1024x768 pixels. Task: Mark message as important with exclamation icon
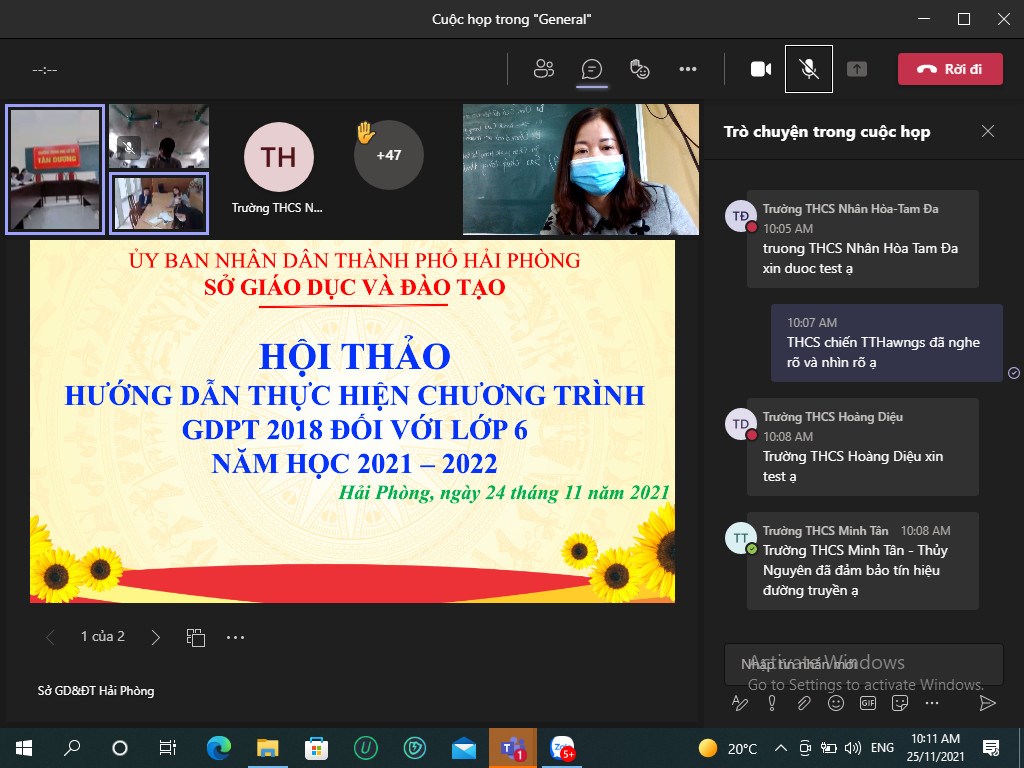(x=772, y=703)
